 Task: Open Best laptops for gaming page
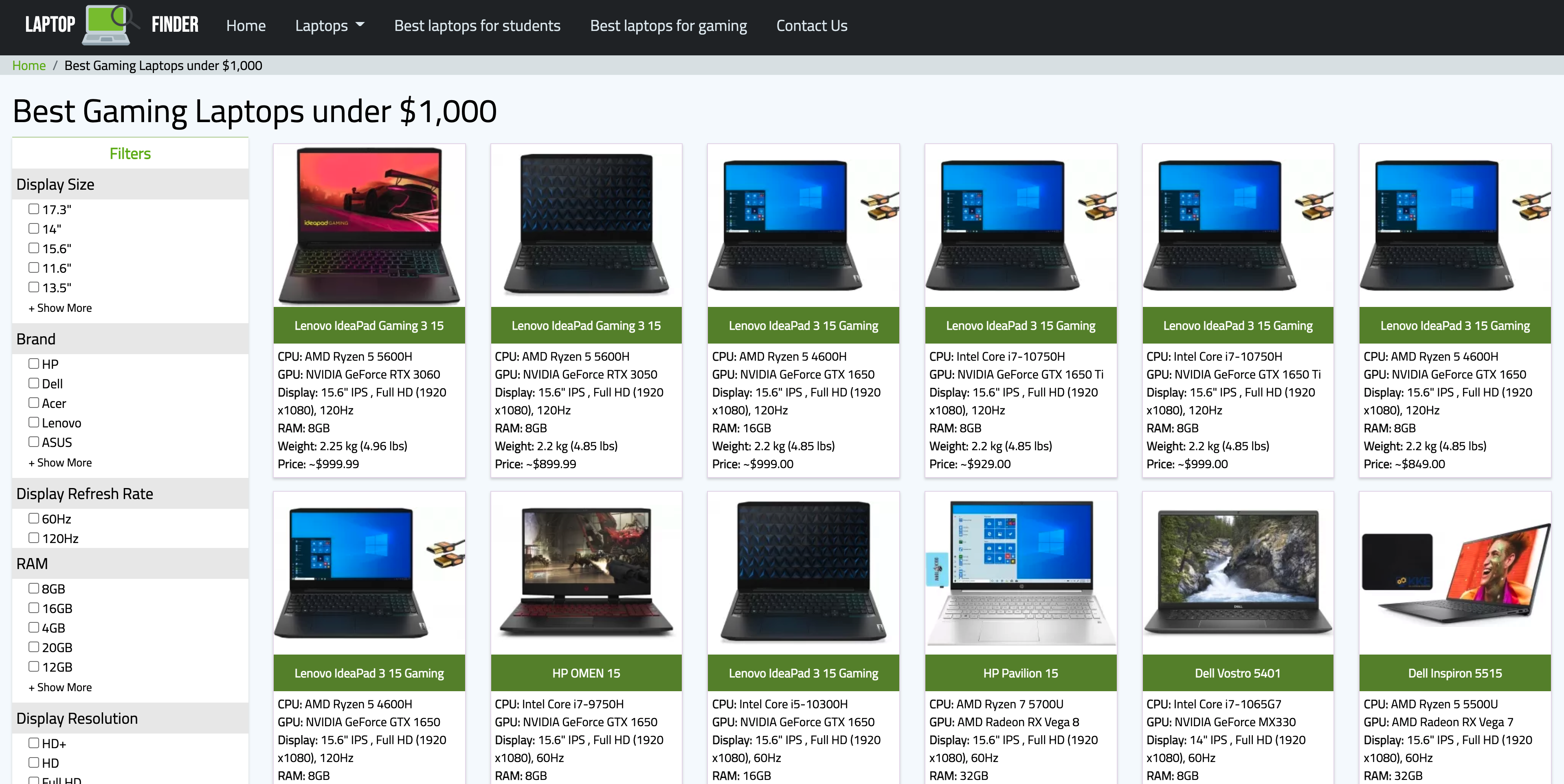coord(668,26)
